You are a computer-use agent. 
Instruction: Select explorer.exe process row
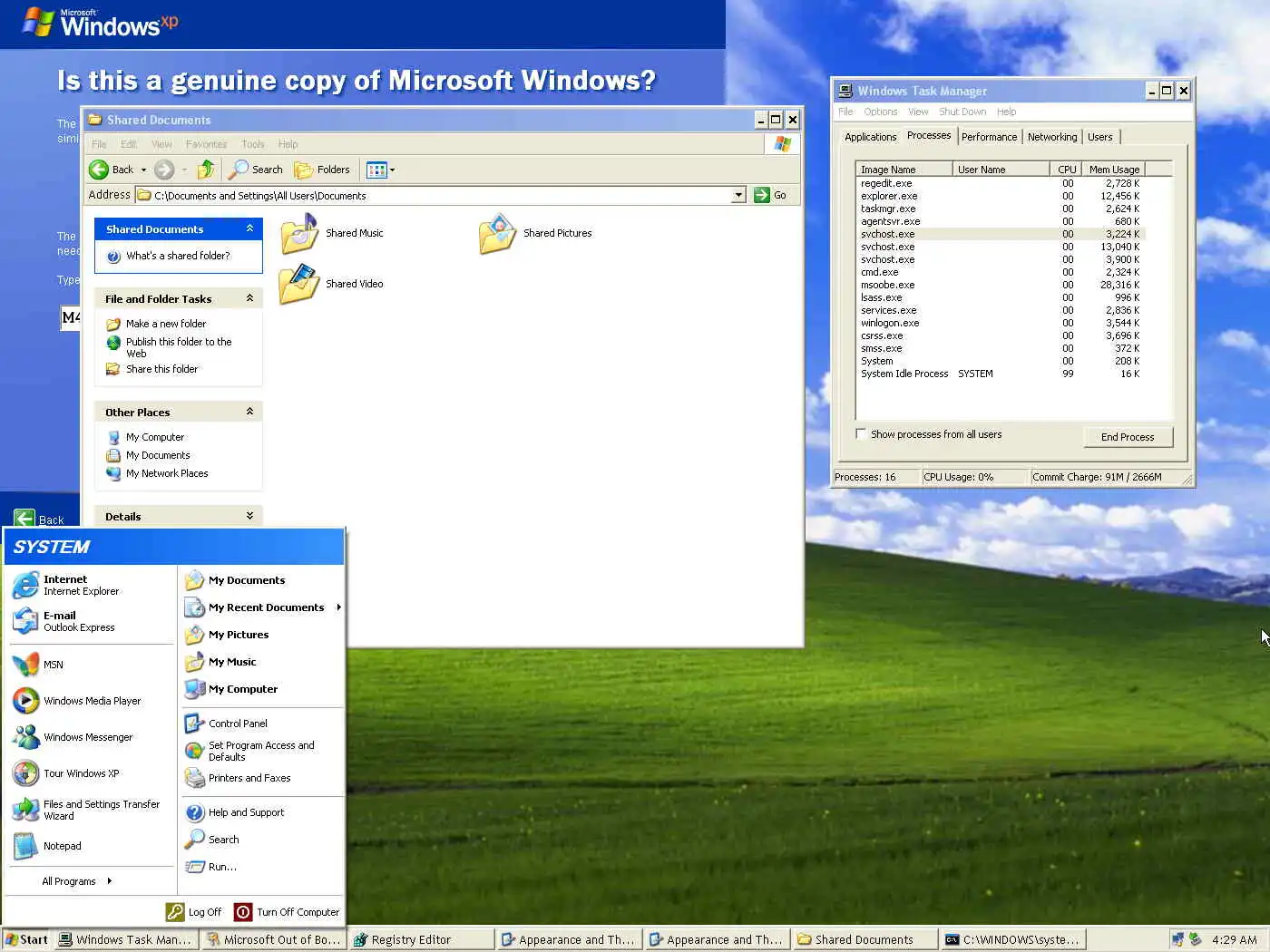point(1000,196)
